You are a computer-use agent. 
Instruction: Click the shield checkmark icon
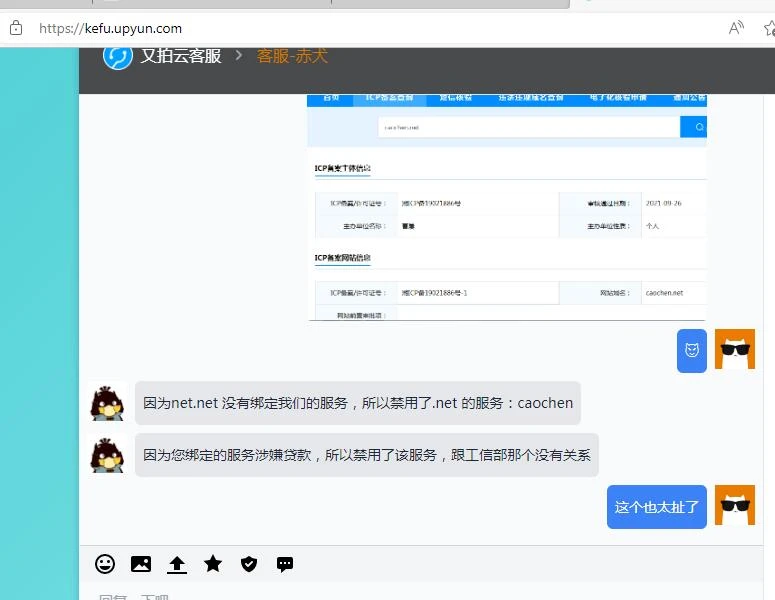249,564
